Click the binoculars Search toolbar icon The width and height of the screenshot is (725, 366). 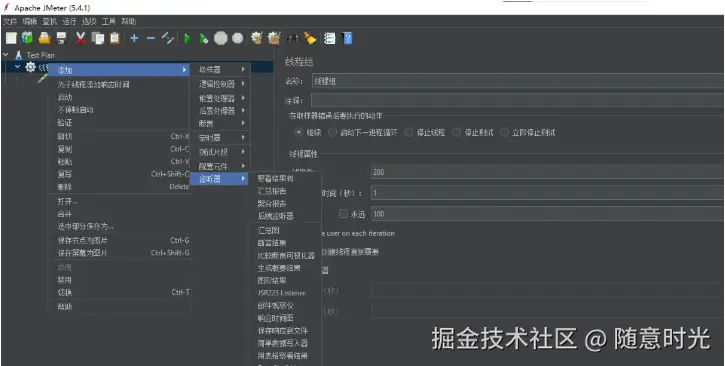(x=293, y=38)
